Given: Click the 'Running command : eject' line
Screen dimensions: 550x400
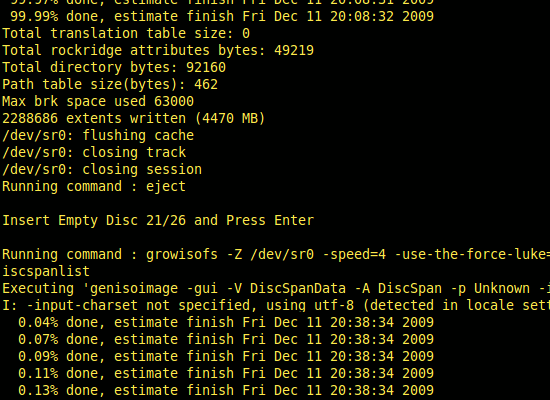Looking at the screenshot, I should 94,186.
